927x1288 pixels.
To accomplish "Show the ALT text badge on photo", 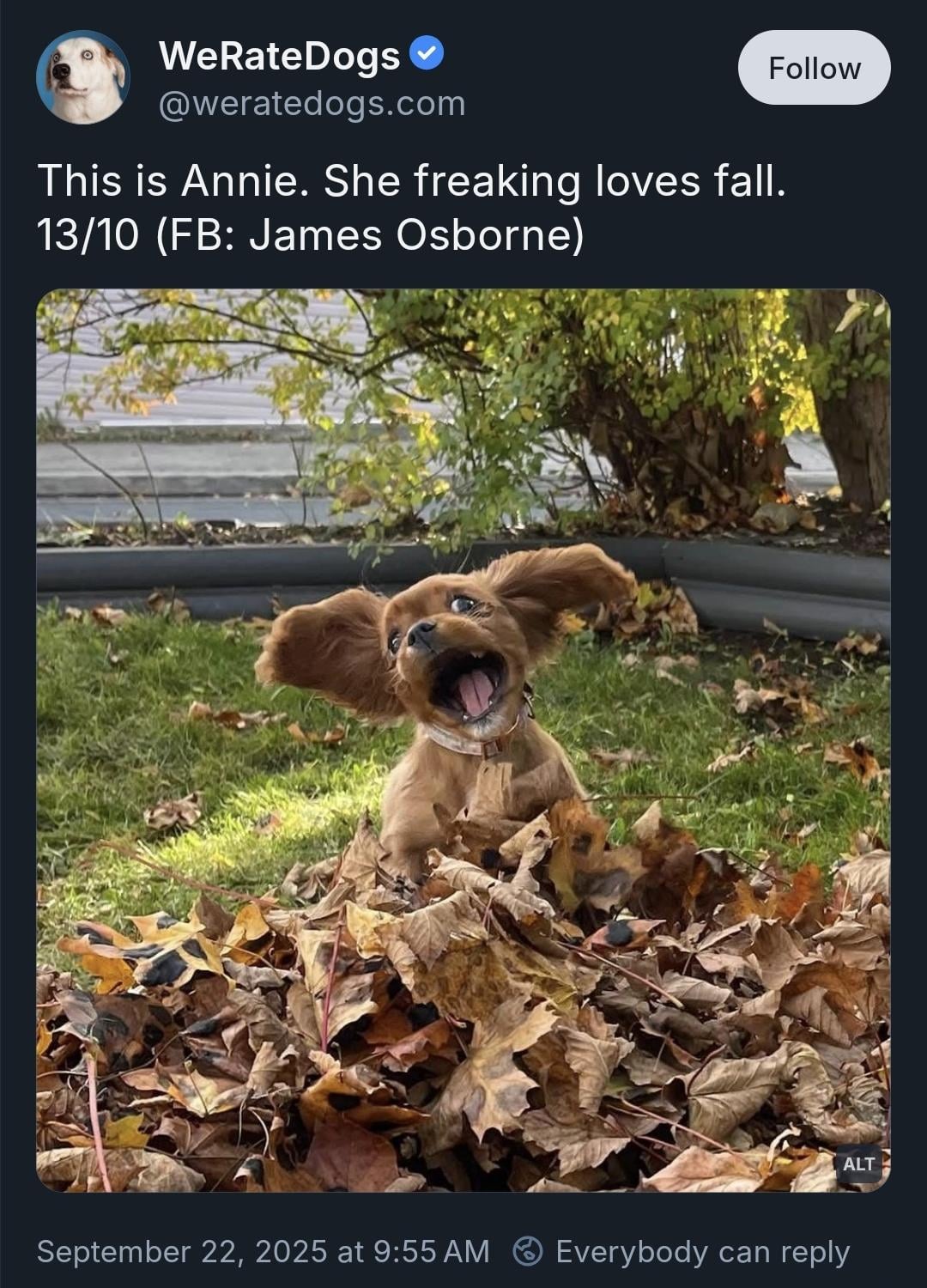I will pos(858,1164).
